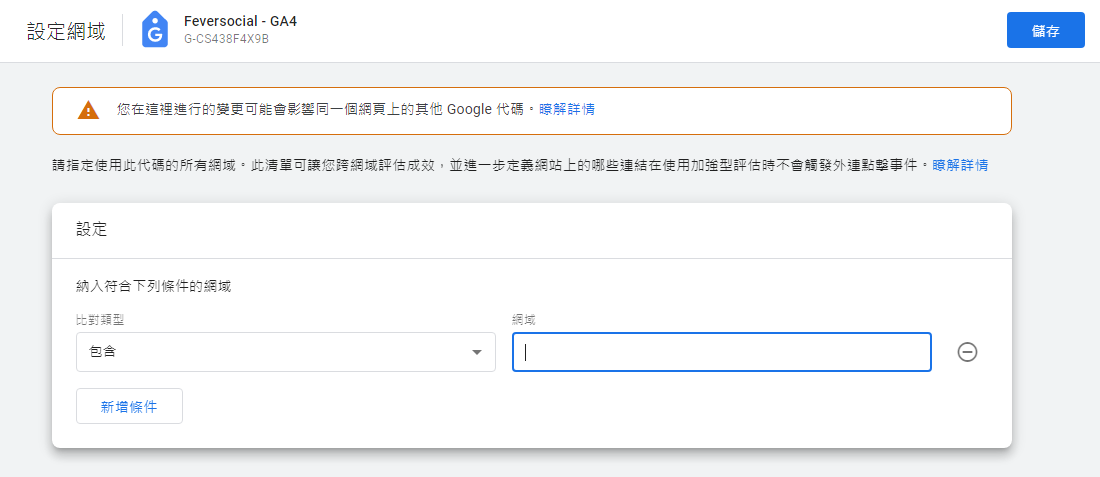The height and width of the screenshot is (477, 1100).
Task: Click the dropdown arrow in the 包含 field
Action: 476,353
